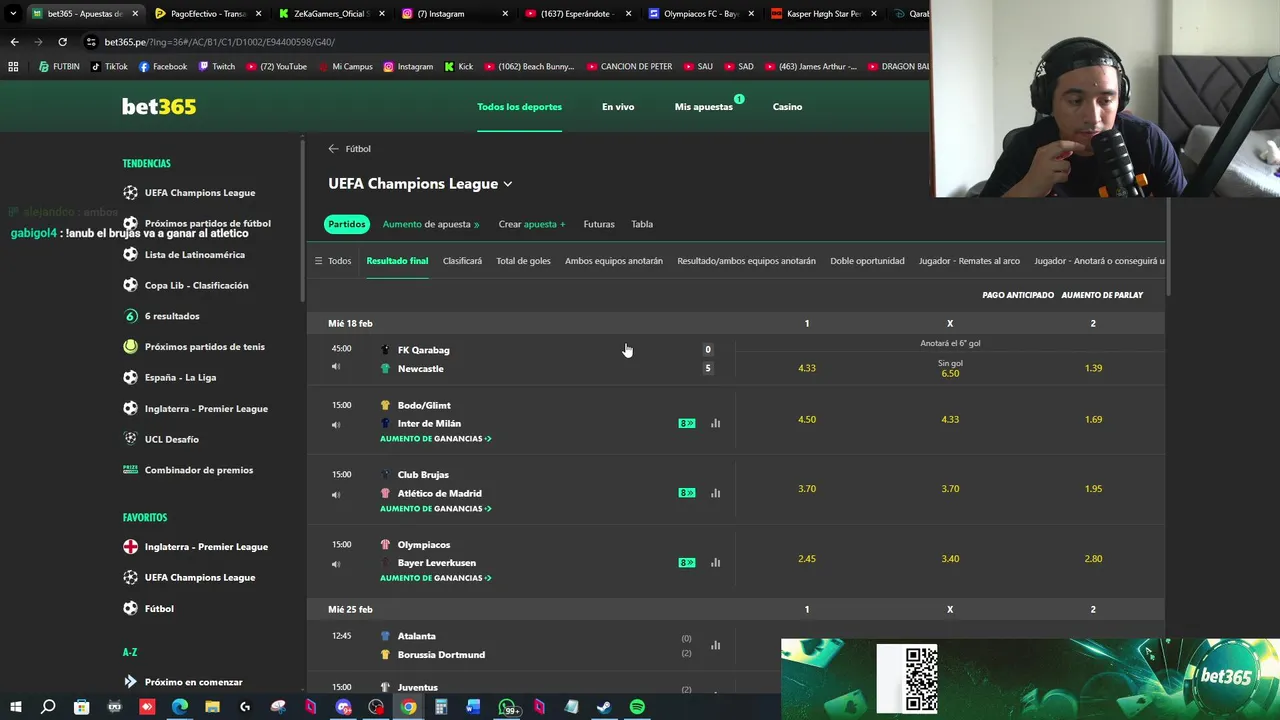Open stats chart for Olympiacos match
This screenshot has height=720, width=1280.
coord(715,563)
